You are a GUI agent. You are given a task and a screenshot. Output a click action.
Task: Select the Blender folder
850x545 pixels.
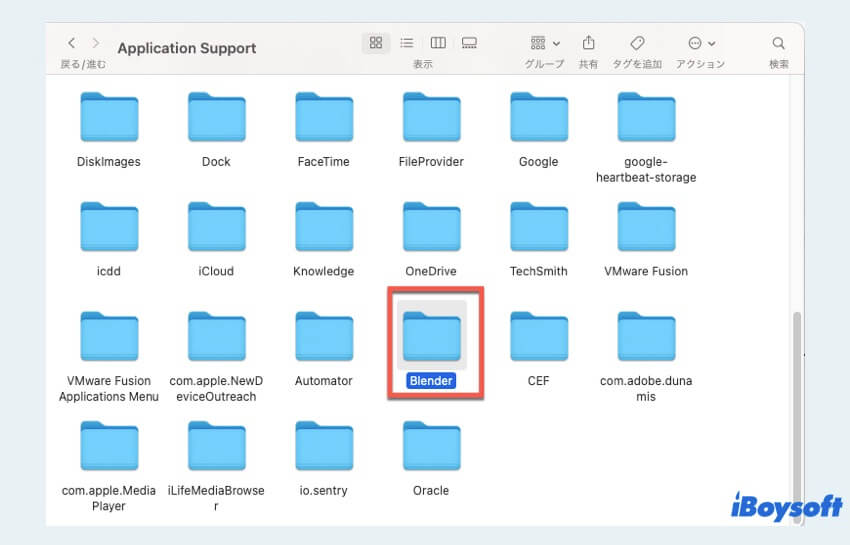click(431, 337)
